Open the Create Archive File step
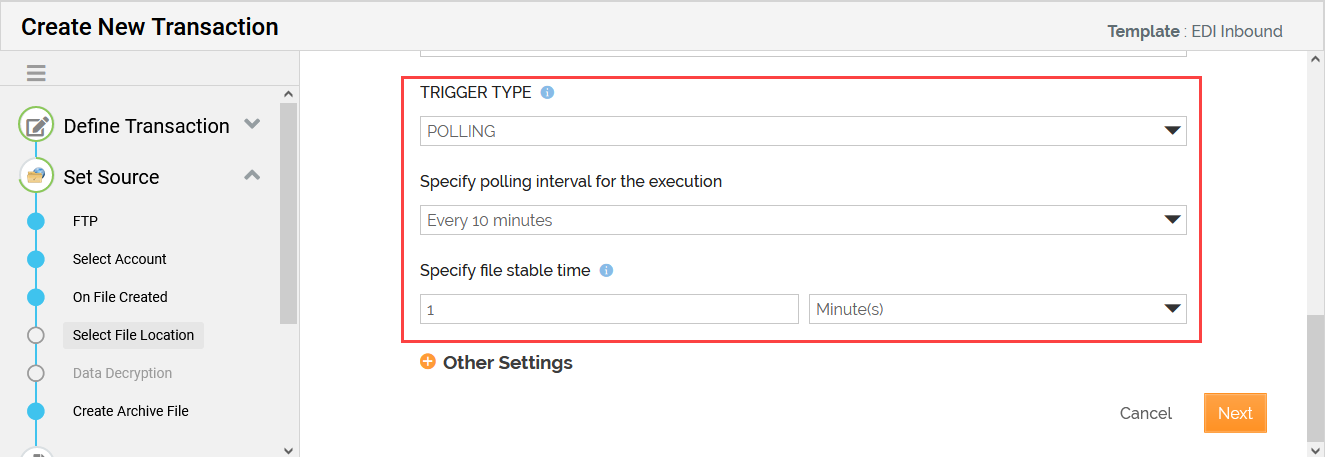Viewport: 1325px width, 457px height. (130, 411)
